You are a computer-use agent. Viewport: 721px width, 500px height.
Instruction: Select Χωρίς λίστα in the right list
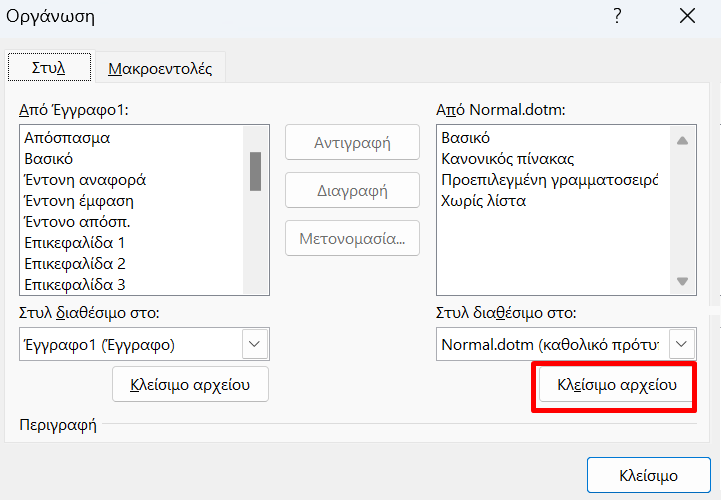pyautogui.click(x=483, y=201)
